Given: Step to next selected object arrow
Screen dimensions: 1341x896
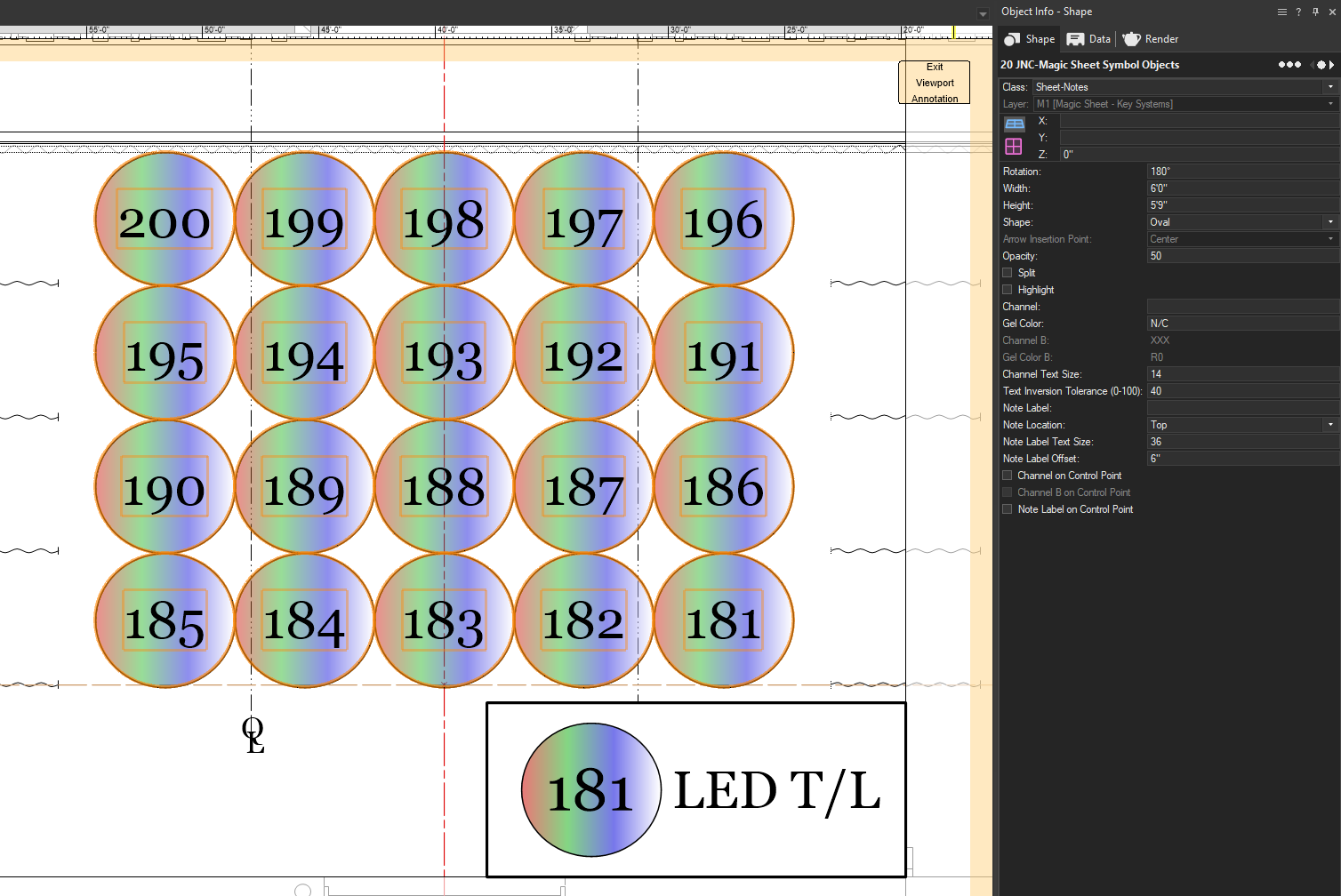Looking at the screenshot, I should click(x=1332, y=65).
